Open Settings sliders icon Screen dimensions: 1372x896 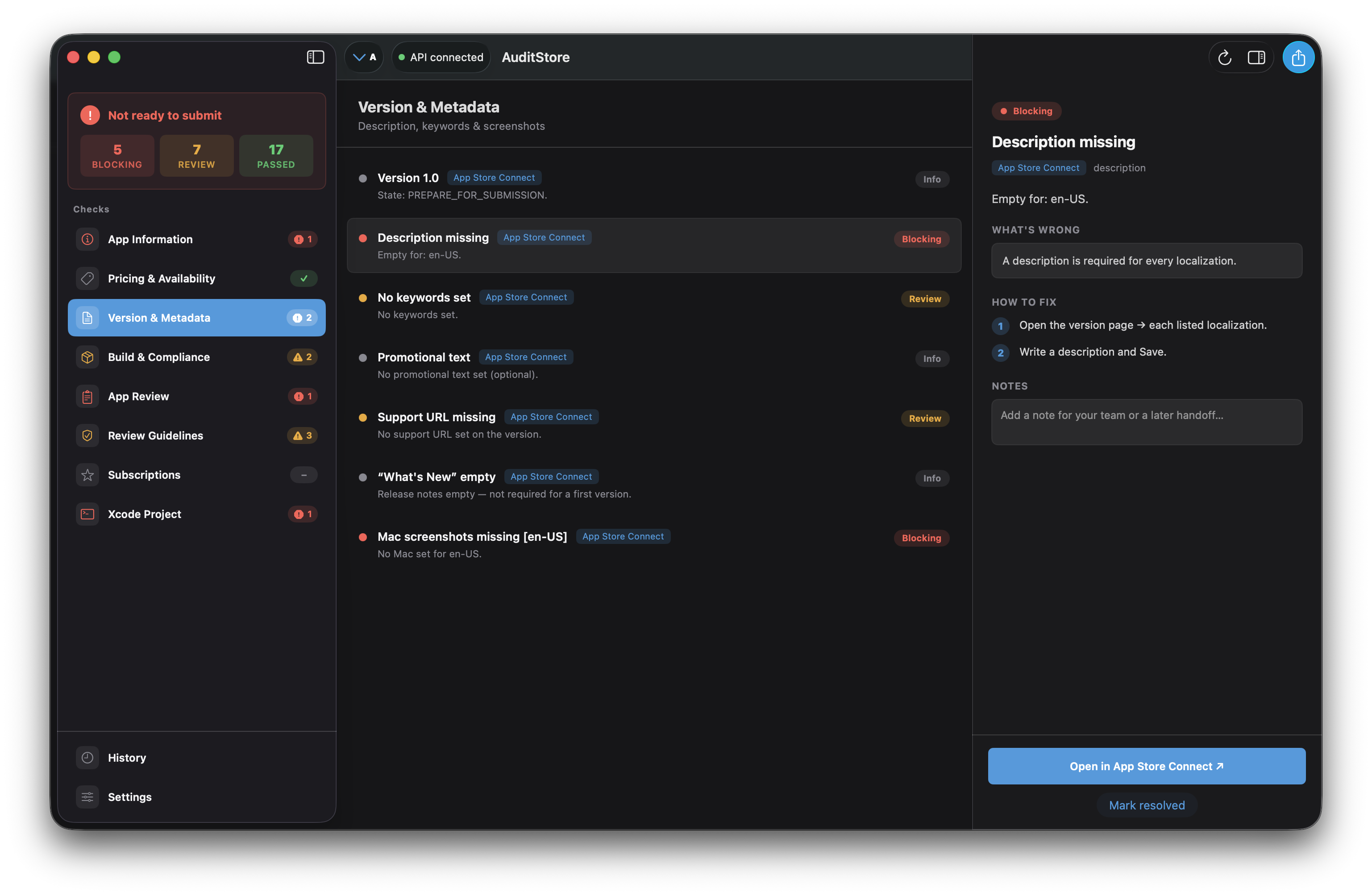point(87,797)
